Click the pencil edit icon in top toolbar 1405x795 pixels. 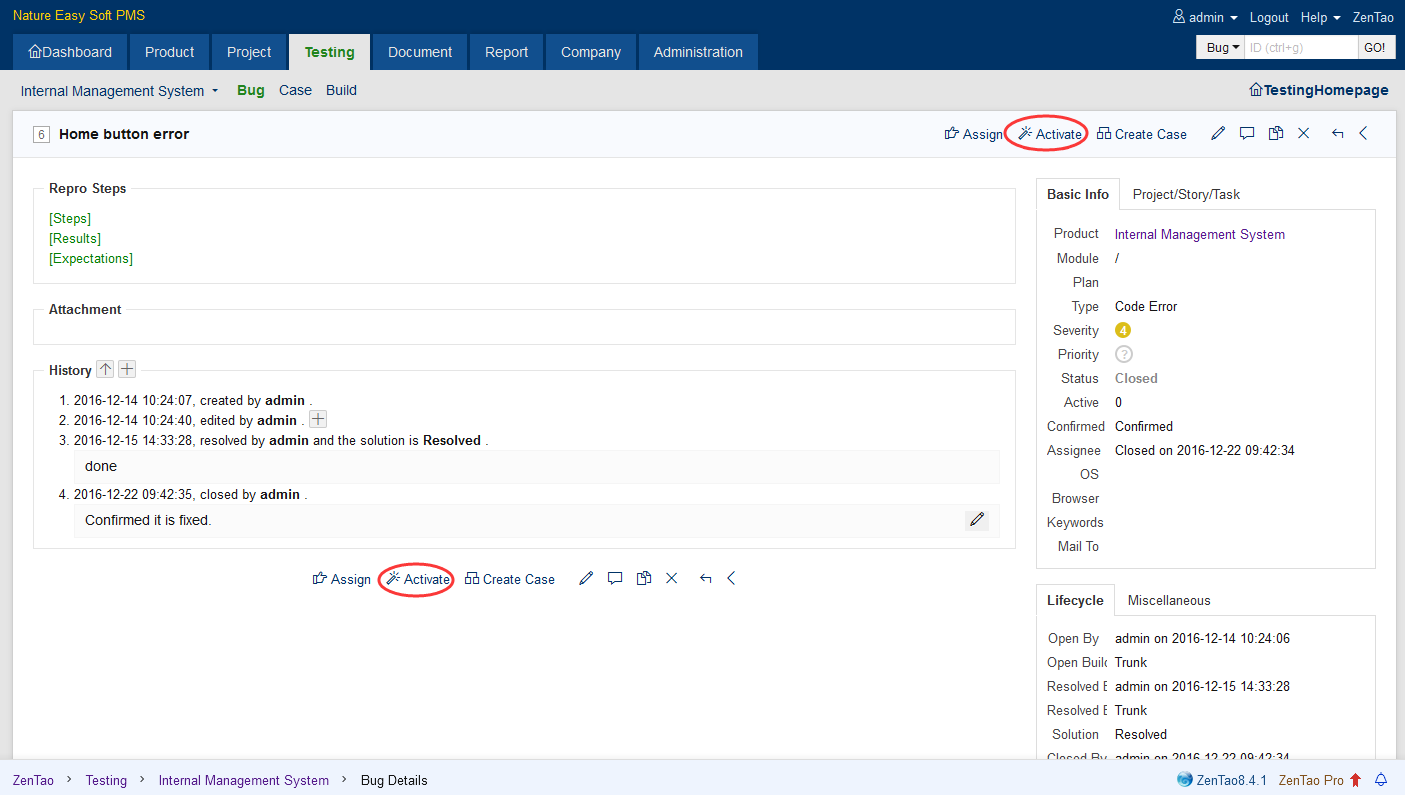pyautogui.click(x=1218, y=134)
